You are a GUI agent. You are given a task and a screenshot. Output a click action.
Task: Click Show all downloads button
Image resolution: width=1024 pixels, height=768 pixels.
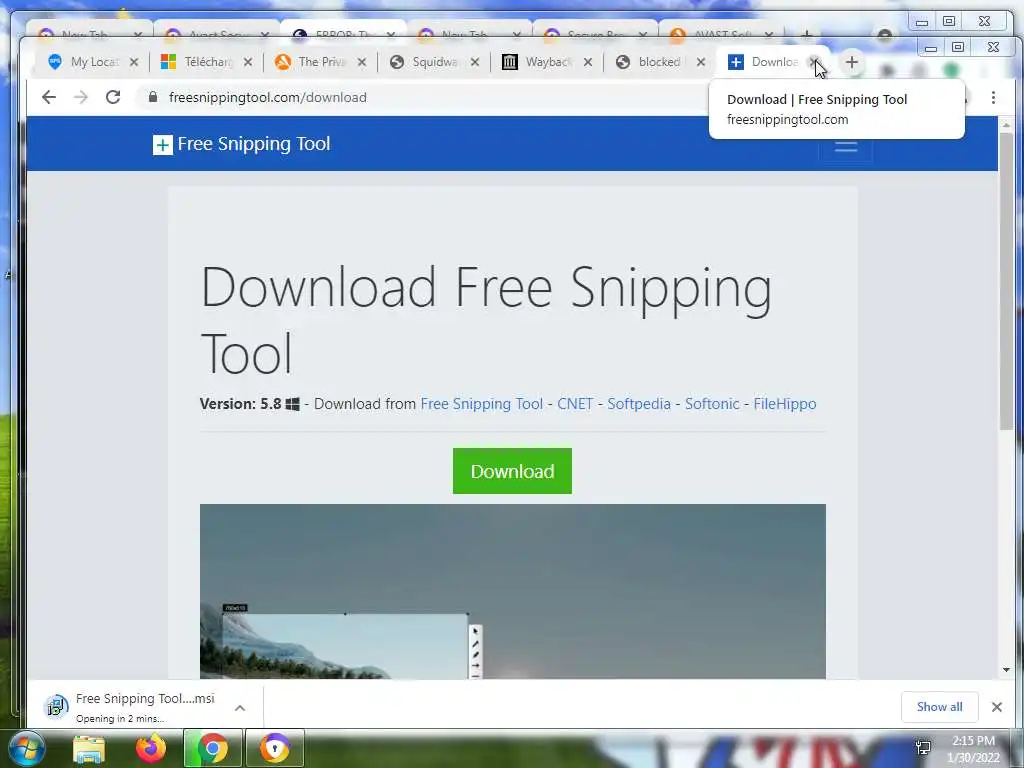(939, 707)
